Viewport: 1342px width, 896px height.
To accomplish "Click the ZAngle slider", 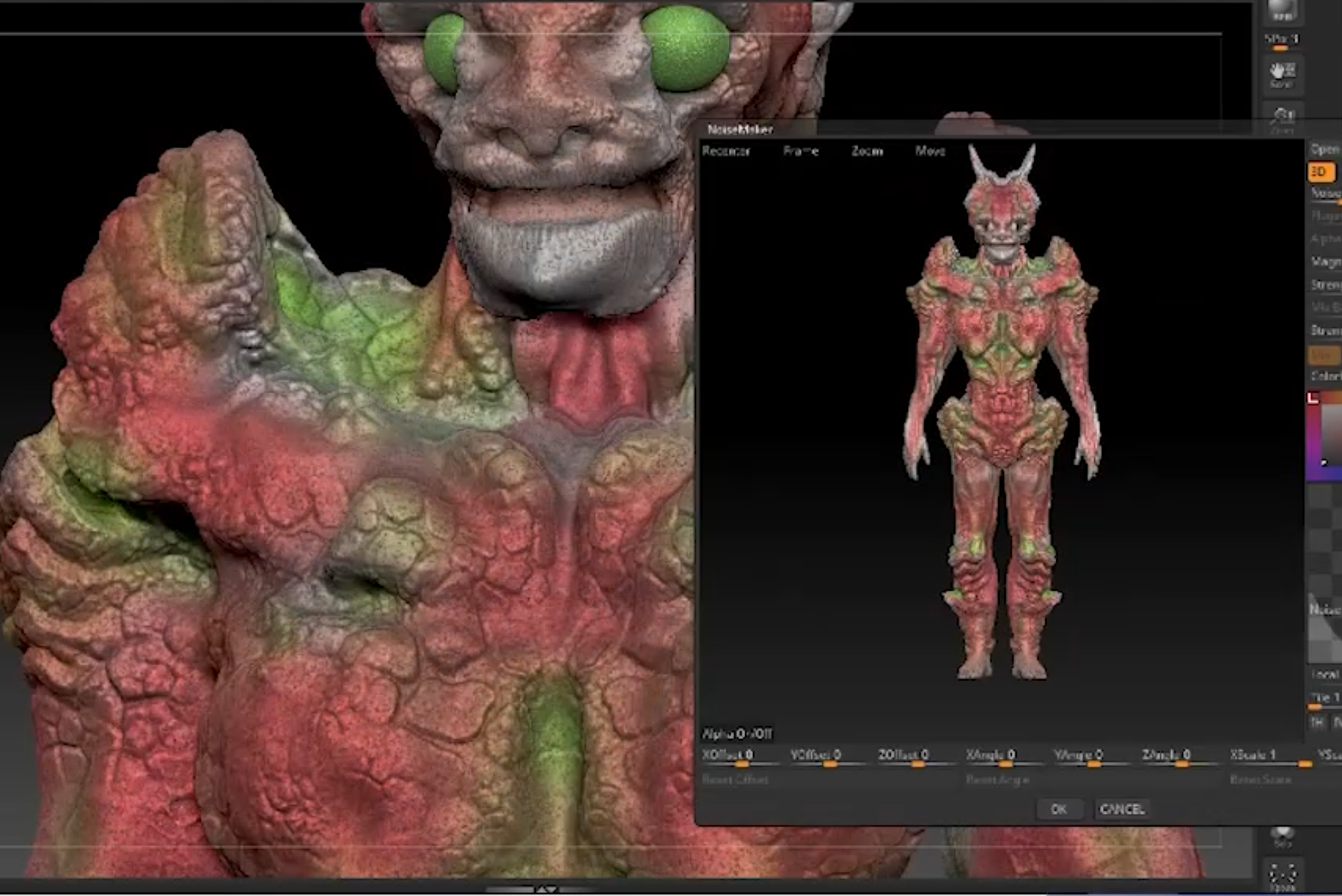I will pos(1181,757).
